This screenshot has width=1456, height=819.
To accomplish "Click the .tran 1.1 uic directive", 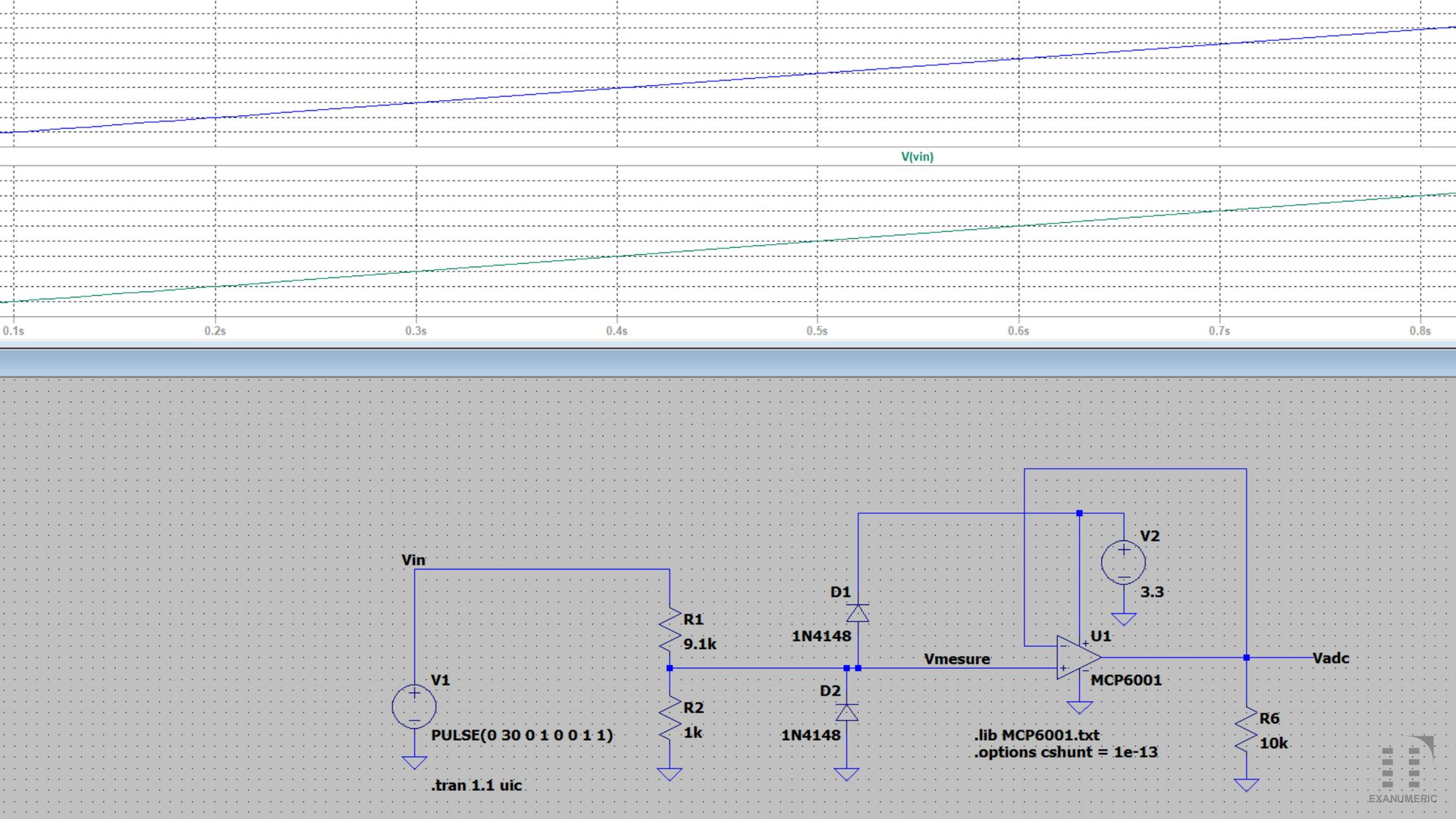I will point(477,786).
